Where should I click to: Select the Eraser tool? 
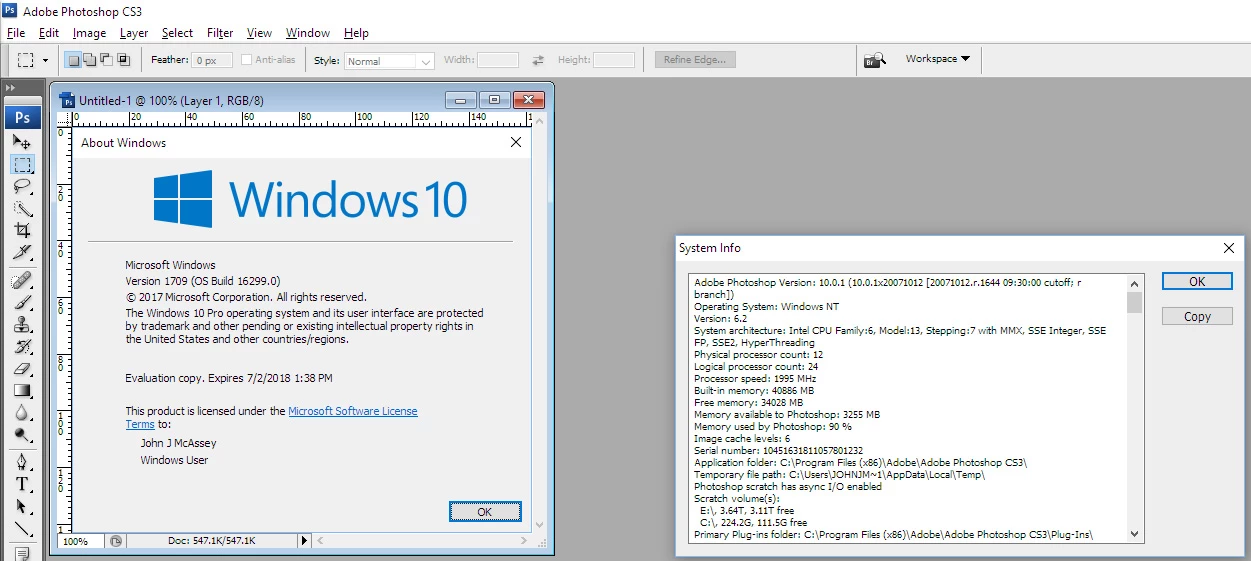[x=22, y=368]
